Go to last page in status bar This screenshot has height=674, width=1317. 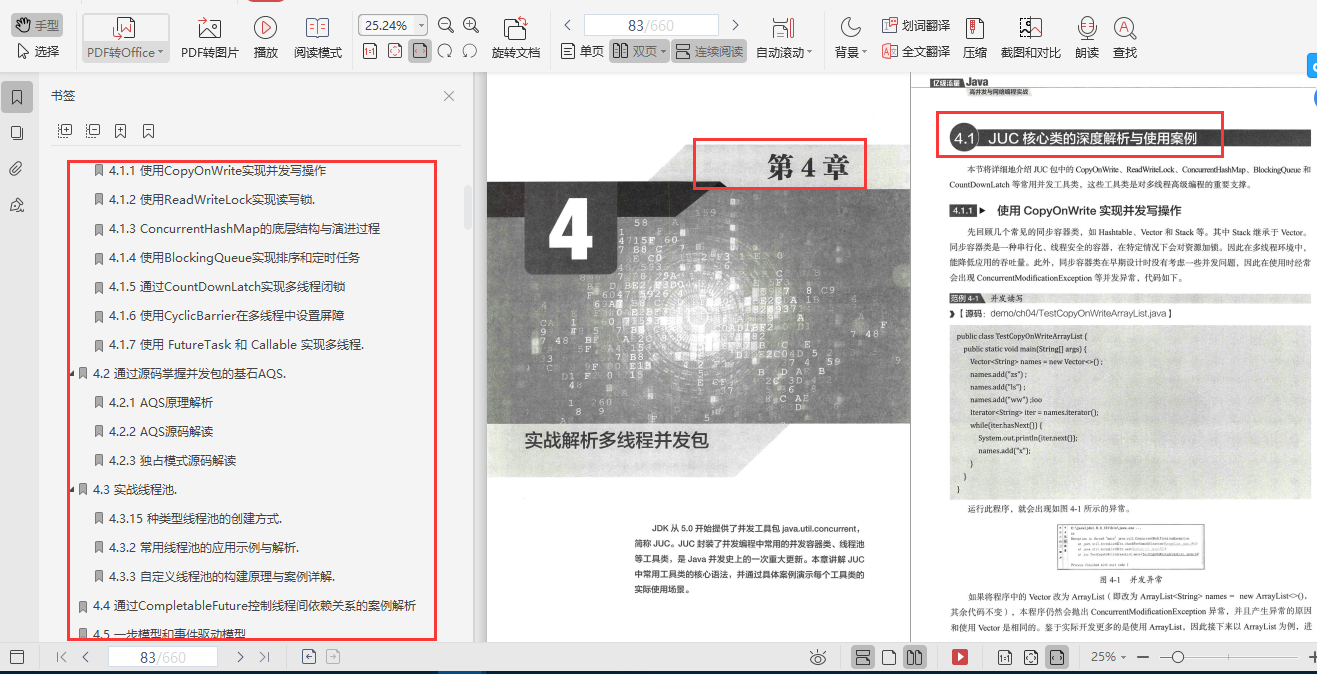(264, 657)
